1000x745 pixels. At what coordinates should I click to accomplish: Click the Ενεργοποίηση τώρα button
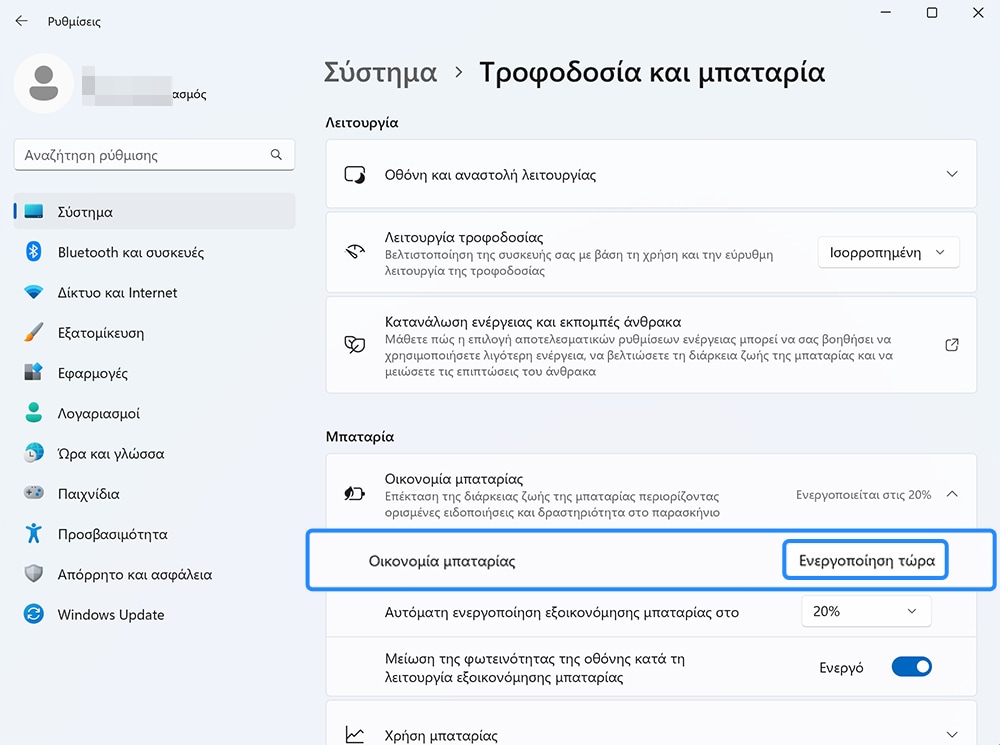pyautogui.click(x=865, y=560)
